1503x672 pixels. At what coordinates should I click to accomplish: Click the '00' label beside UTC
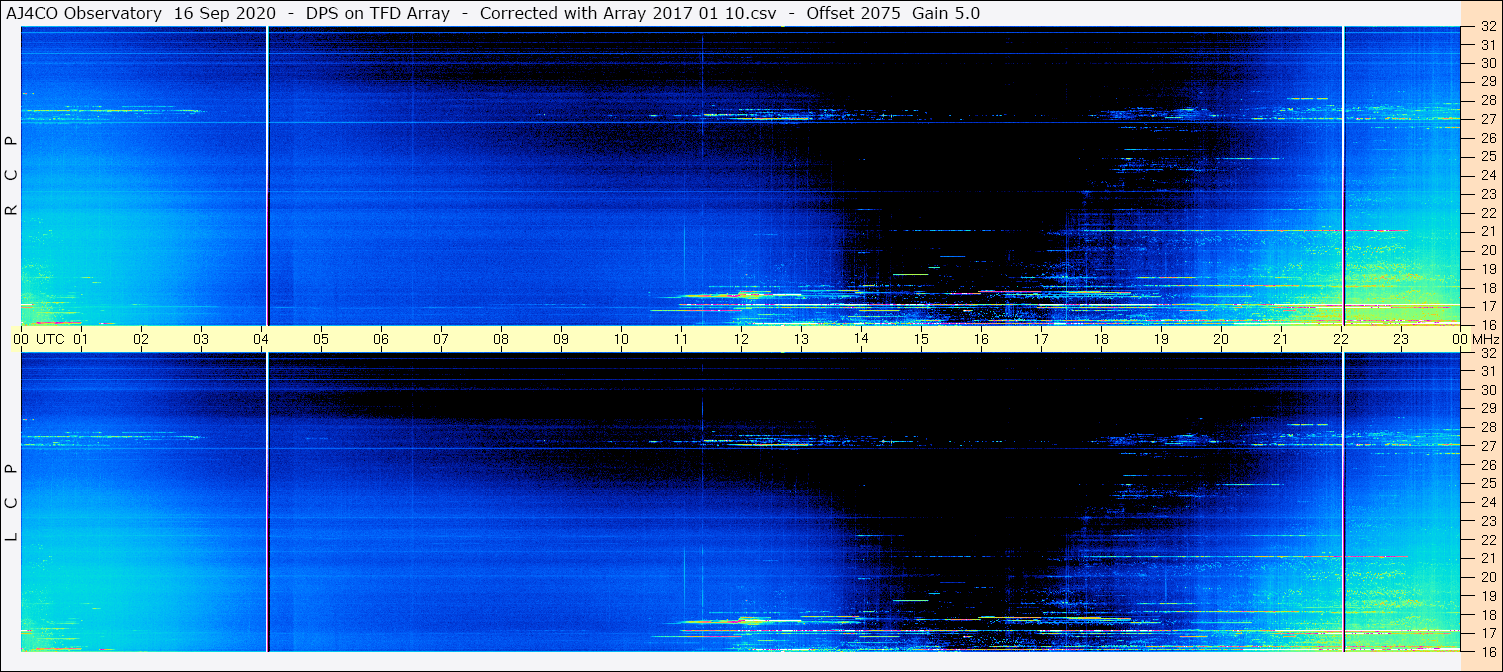pos(21,339)
